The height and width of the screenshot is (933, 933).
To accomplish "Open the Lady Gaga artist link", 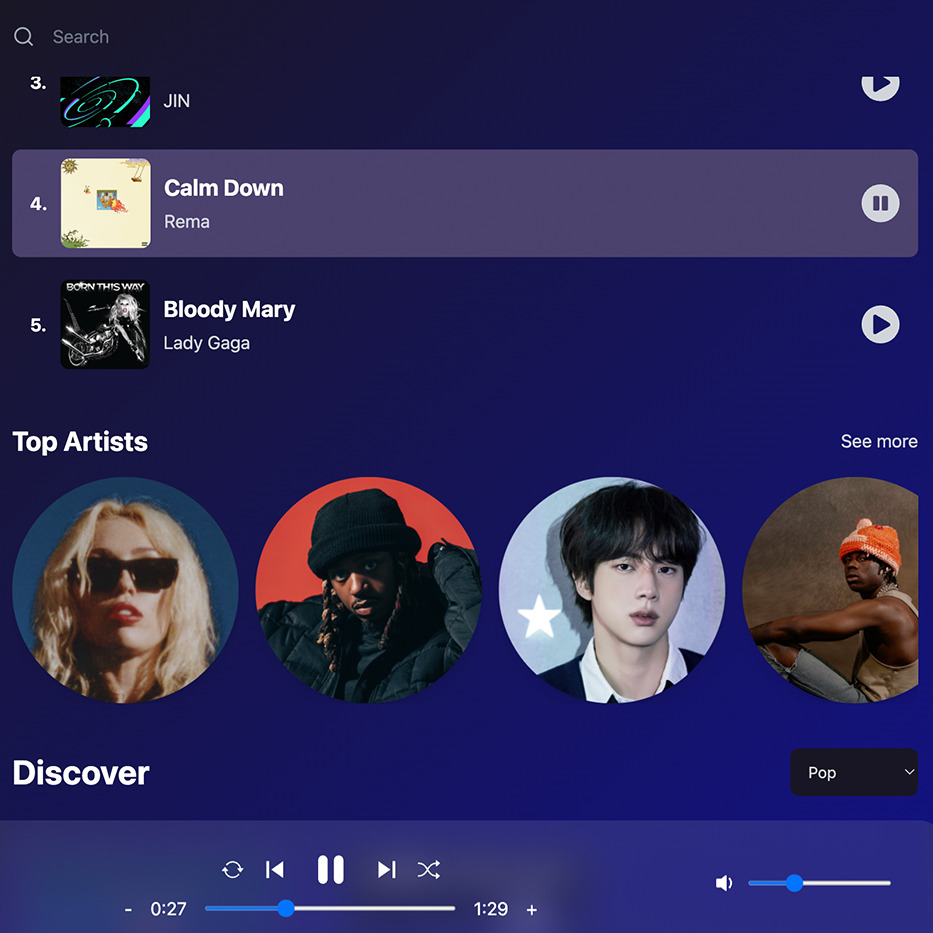I will [x=206, y=343].
